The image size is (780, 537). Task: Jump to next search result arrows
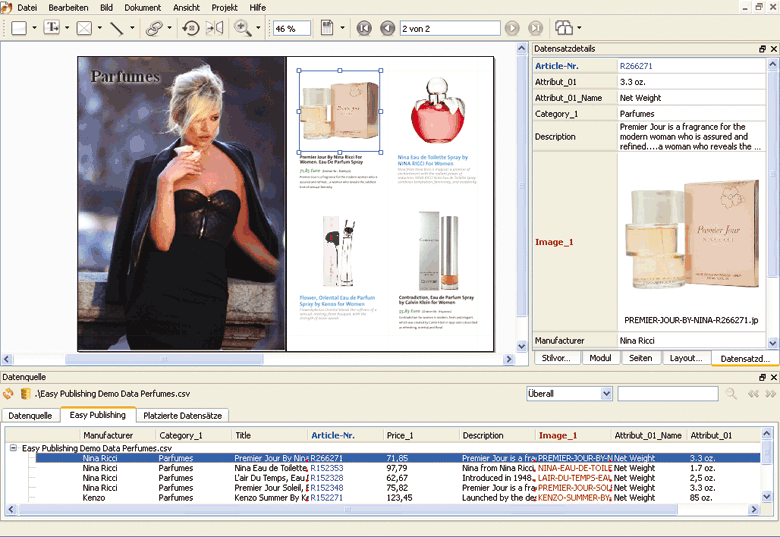pos(771,394)
